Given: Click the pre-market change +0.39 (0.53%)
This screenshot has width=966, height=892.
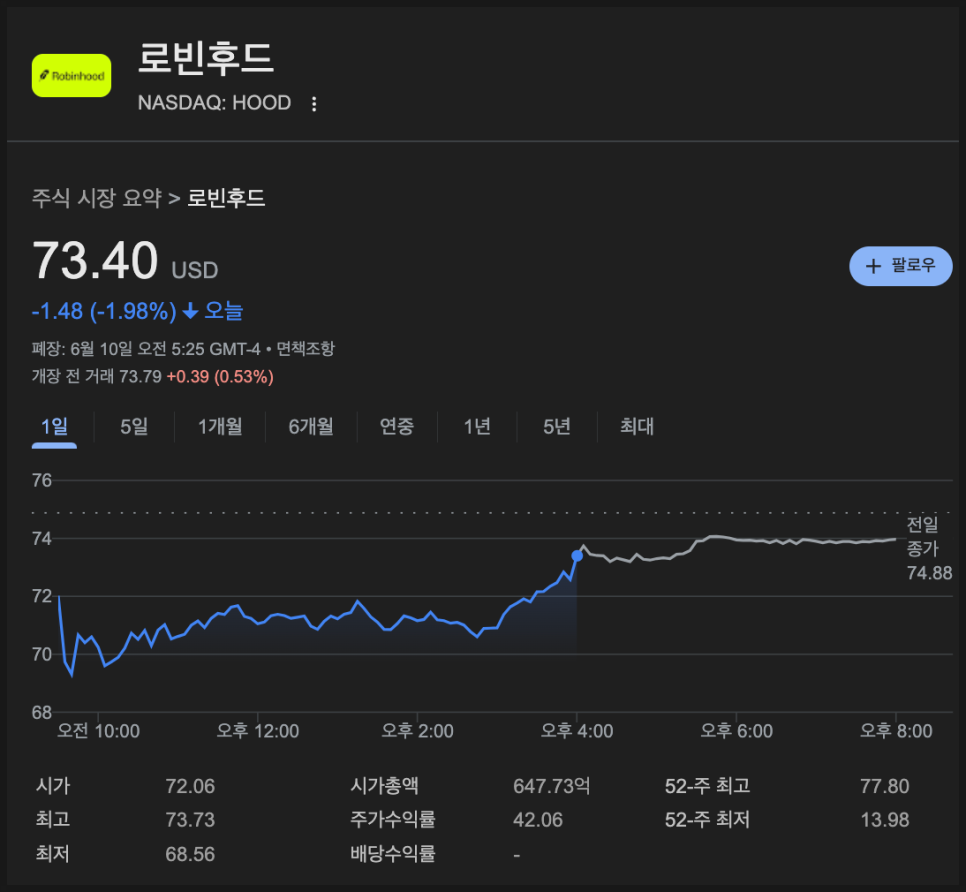Looking at the screenshot, I should 220,376.
